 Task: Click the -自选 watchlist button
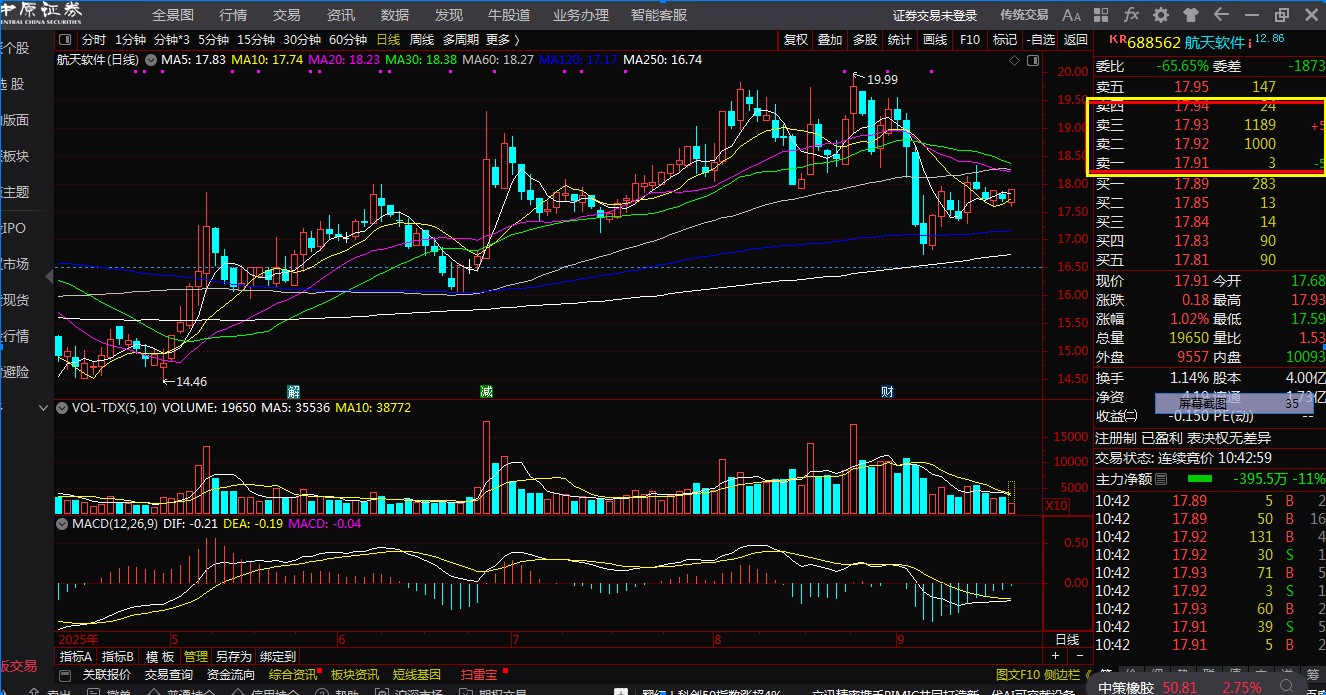1041,40
